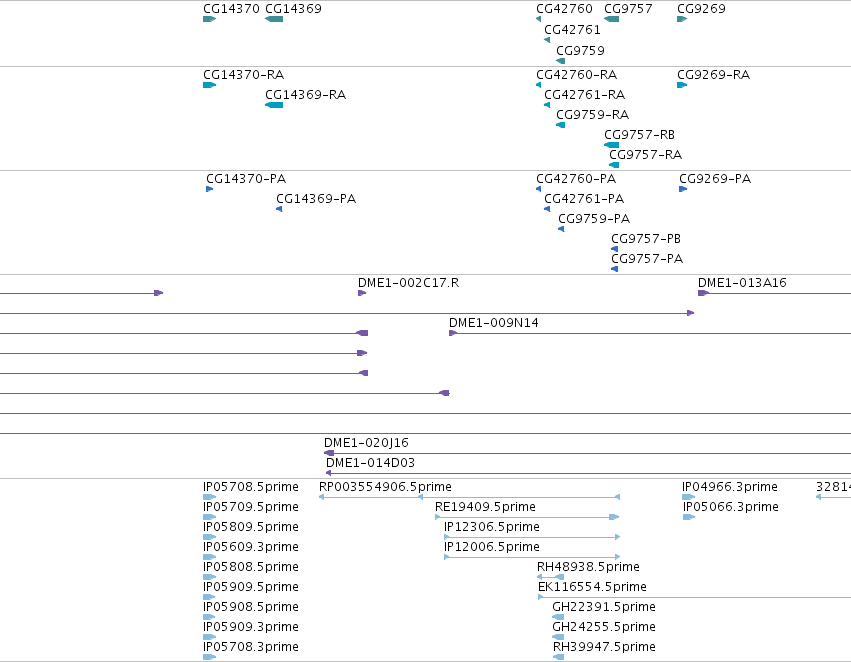Select EST IP04966.3prime
Image resolution: width=851 pixels, height=662 pixels.
730,487
